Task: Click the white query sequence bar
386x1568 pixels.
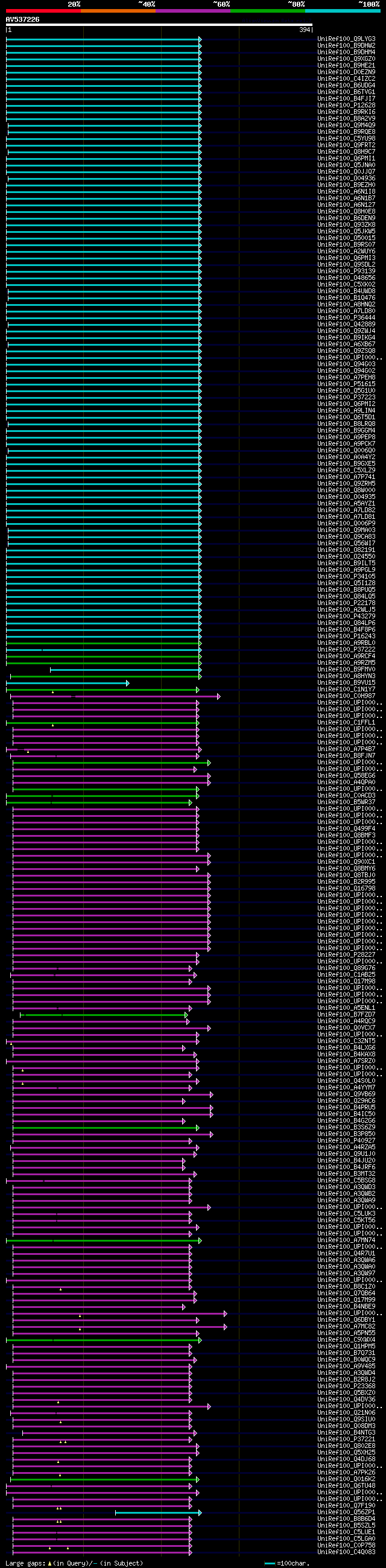Action: (x=159, y=25)
